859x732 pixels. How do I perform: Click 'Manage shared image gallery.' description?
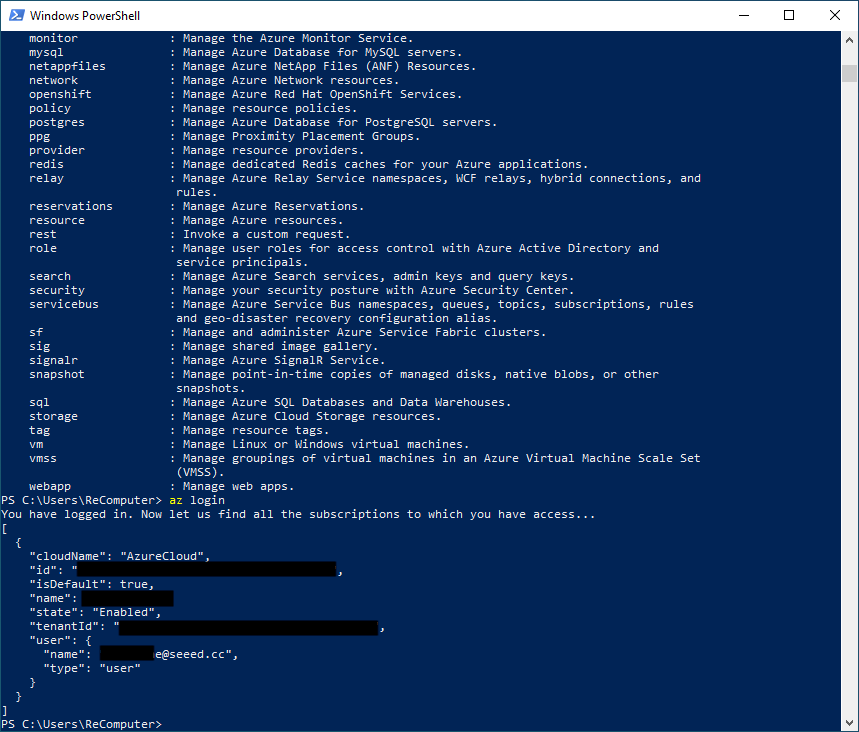coord(280,346)
